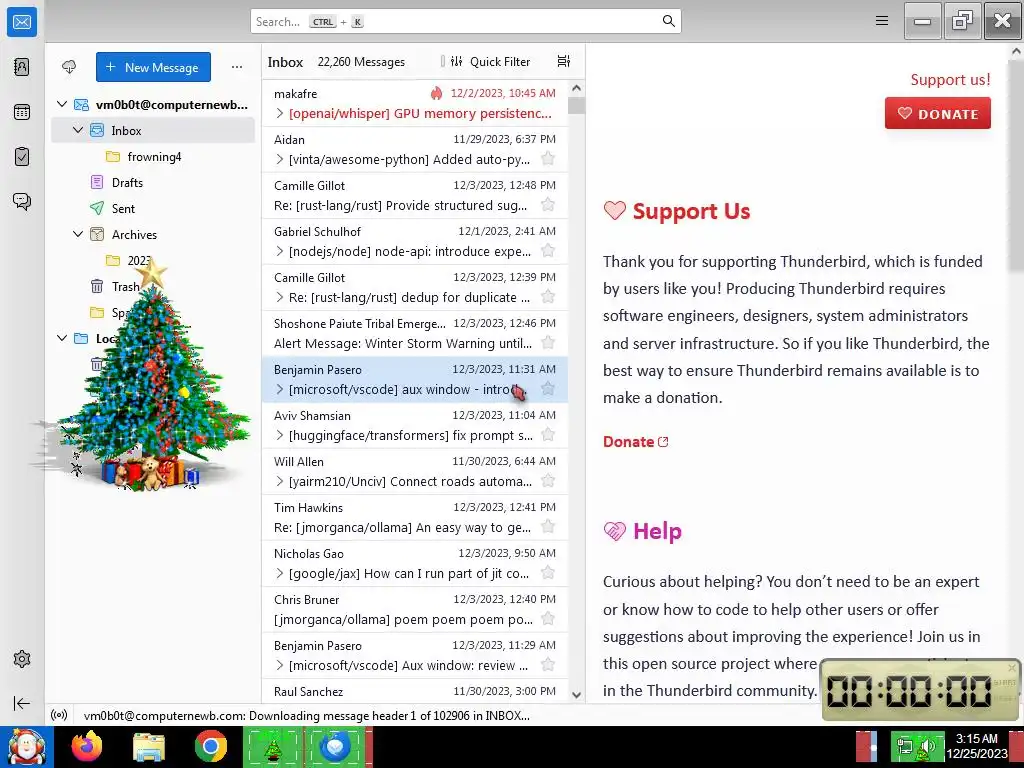Collapse the vm0b0t account tree

point(61,104)
